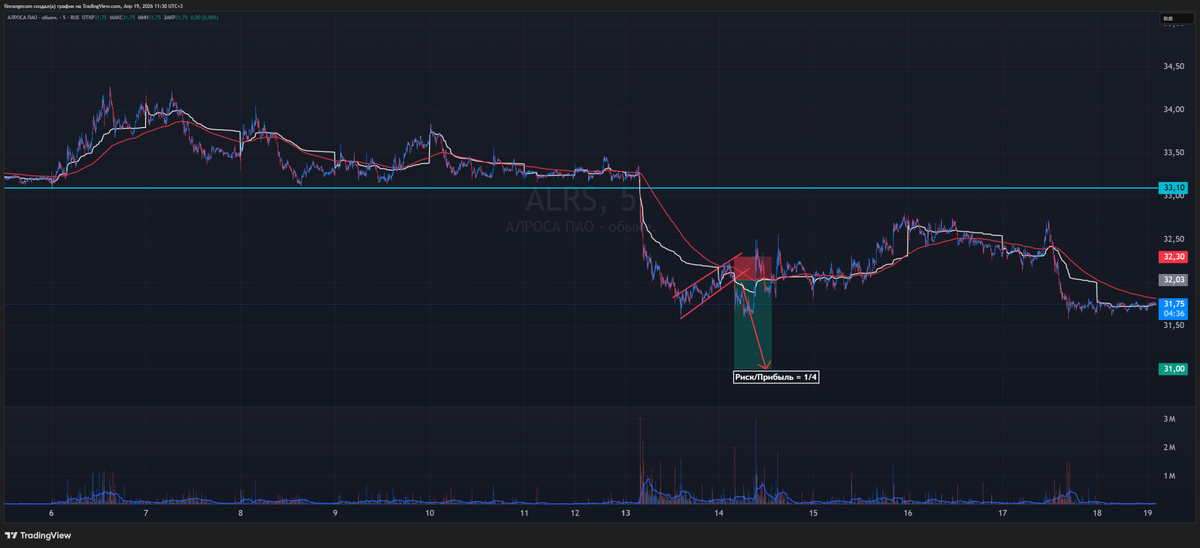Select the red stop zone of the short position
Viewport: 1200px width, 548px height.
[752, 267]
